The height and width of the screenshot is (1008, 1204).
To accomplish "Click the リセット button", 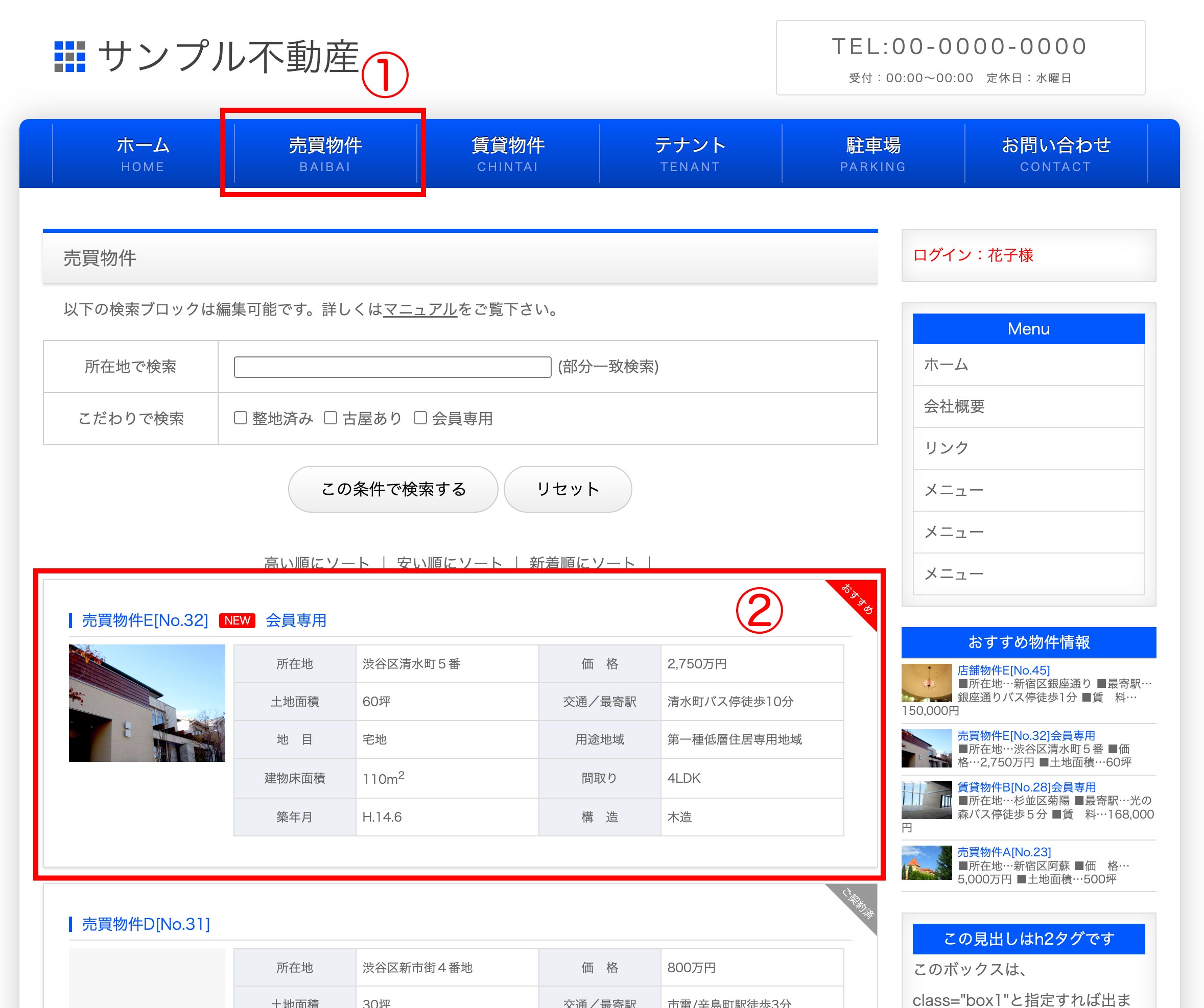I will [568, 489].
